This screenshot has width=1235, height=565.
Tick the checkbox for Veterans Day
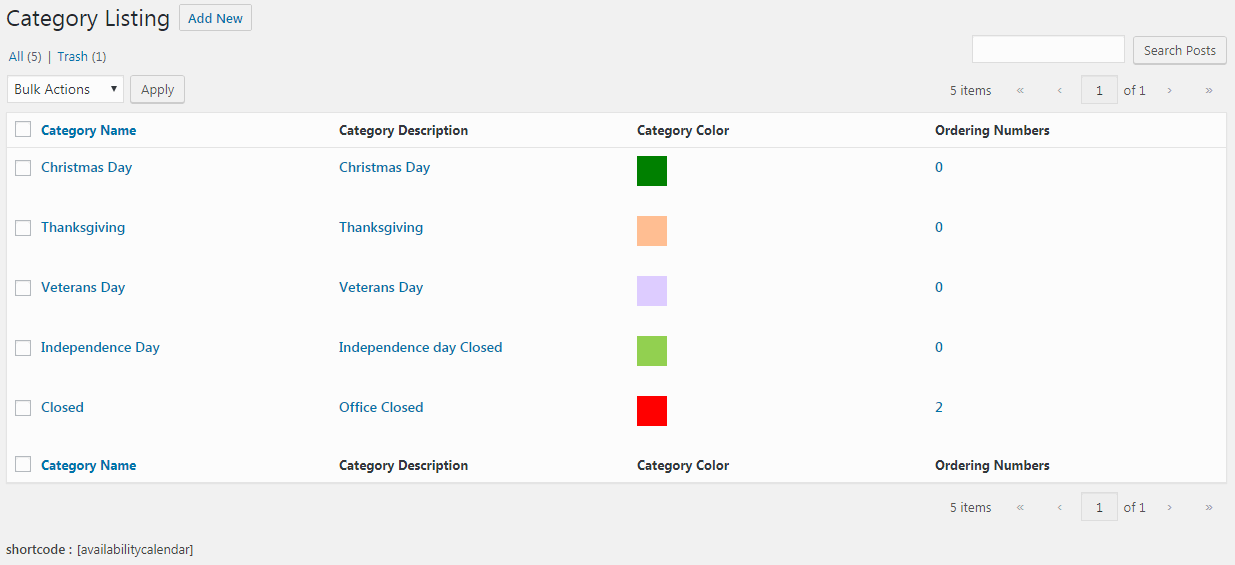(23, 288)
